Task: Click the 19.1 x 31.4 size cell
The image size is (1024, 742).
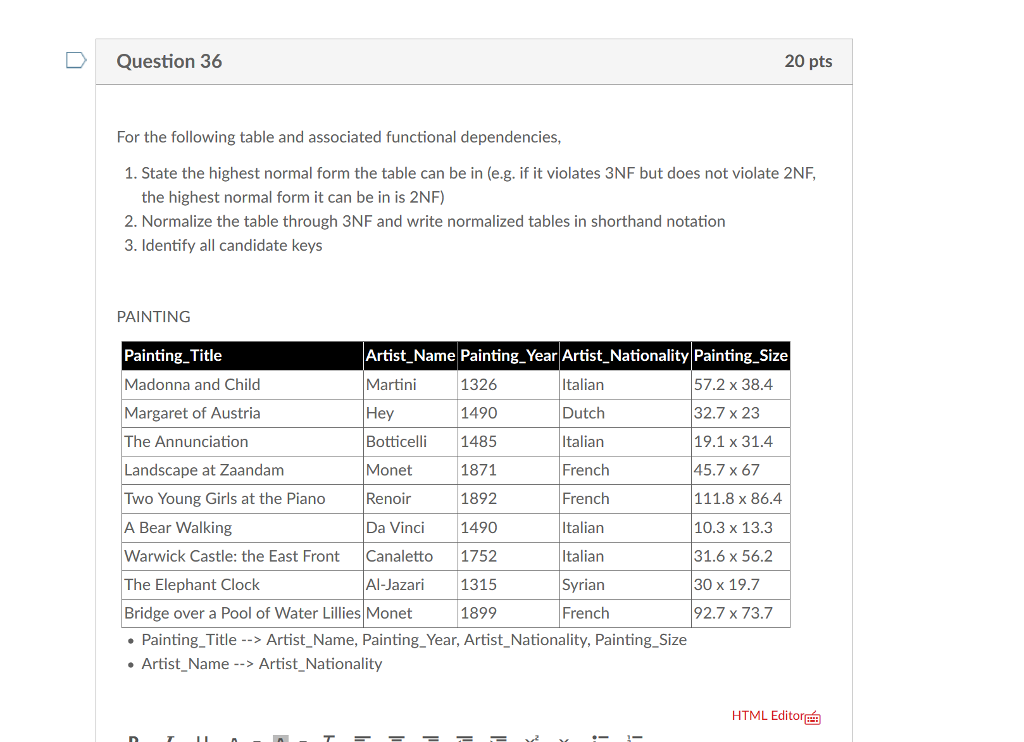Action: (x=741, y=442)
